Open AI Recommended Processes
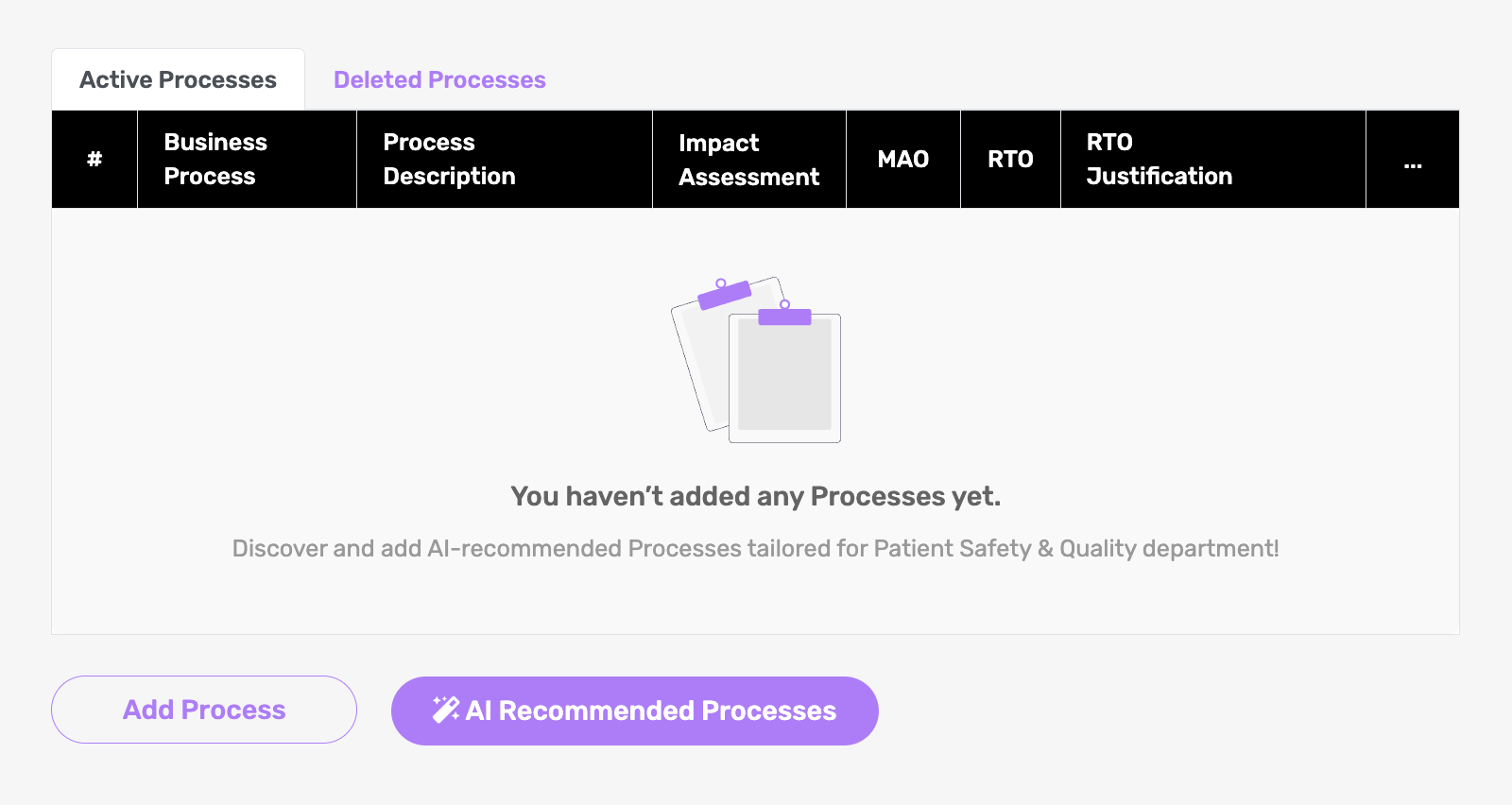Image resolution: width=1512 pixels, height=805 pixels. point(635,711)
